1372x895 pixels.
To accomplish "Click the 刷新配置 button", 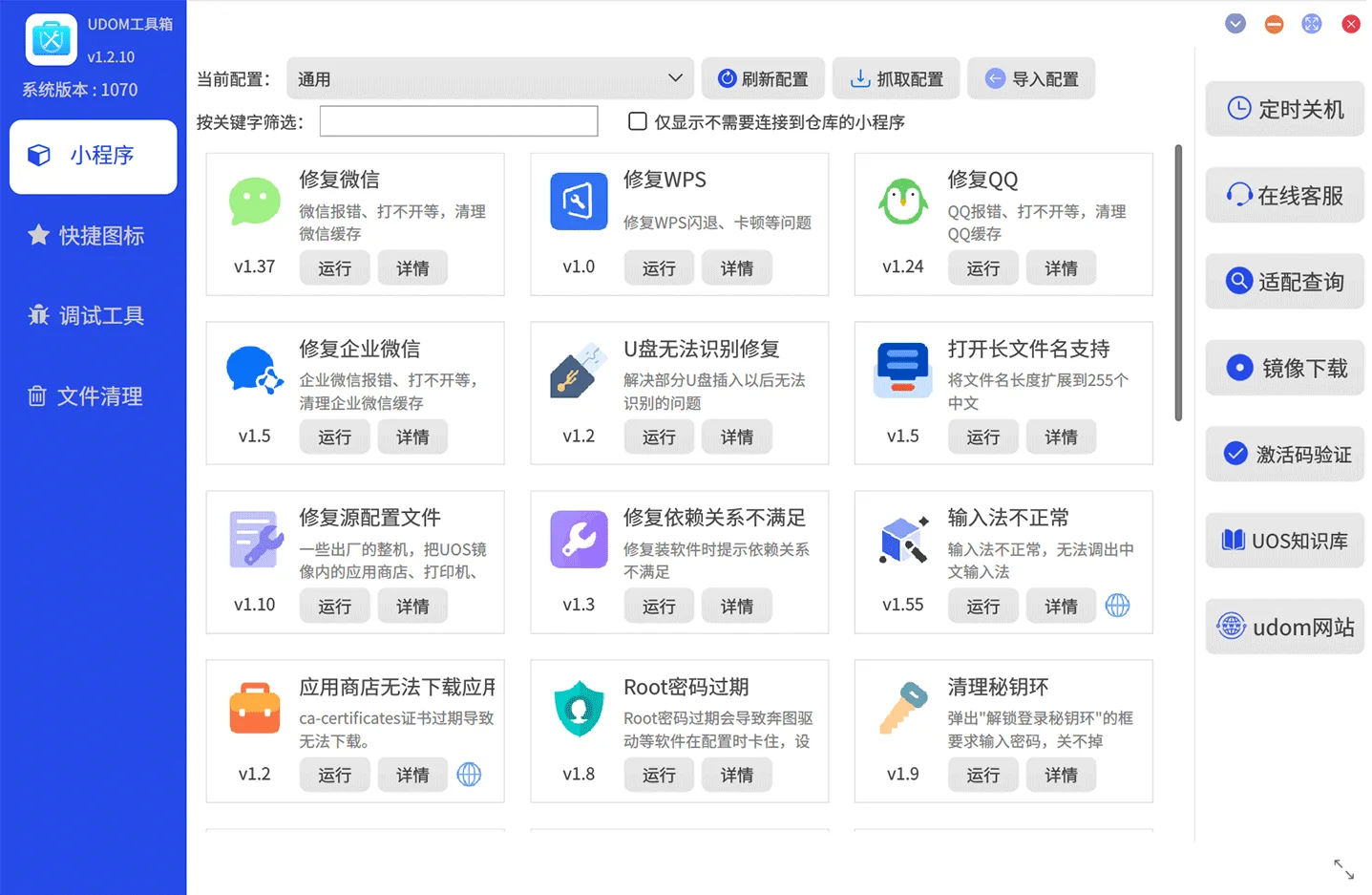I will coord(763,78).
